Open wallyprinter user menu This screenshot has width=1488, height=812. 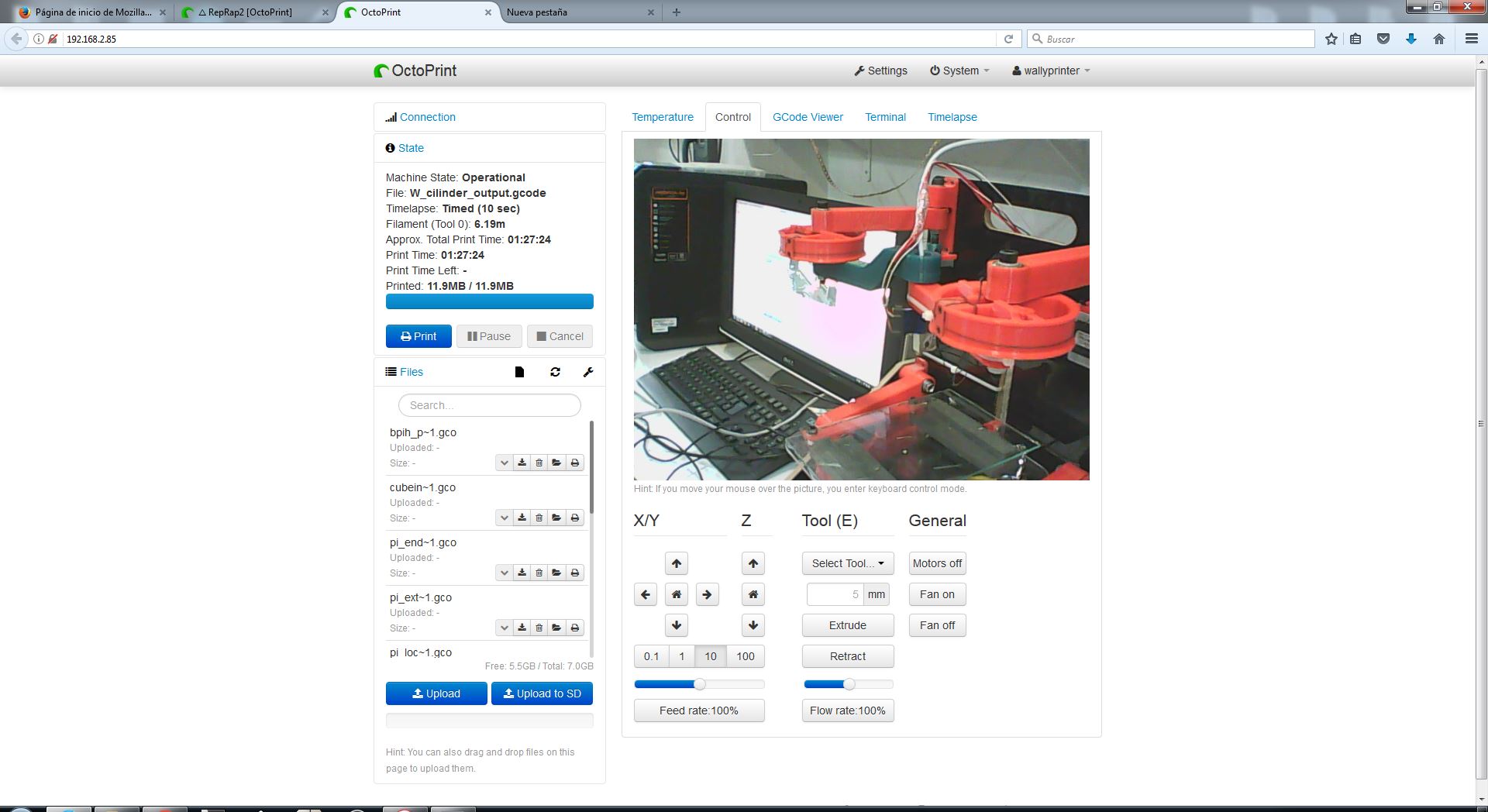coord(1051,71)
